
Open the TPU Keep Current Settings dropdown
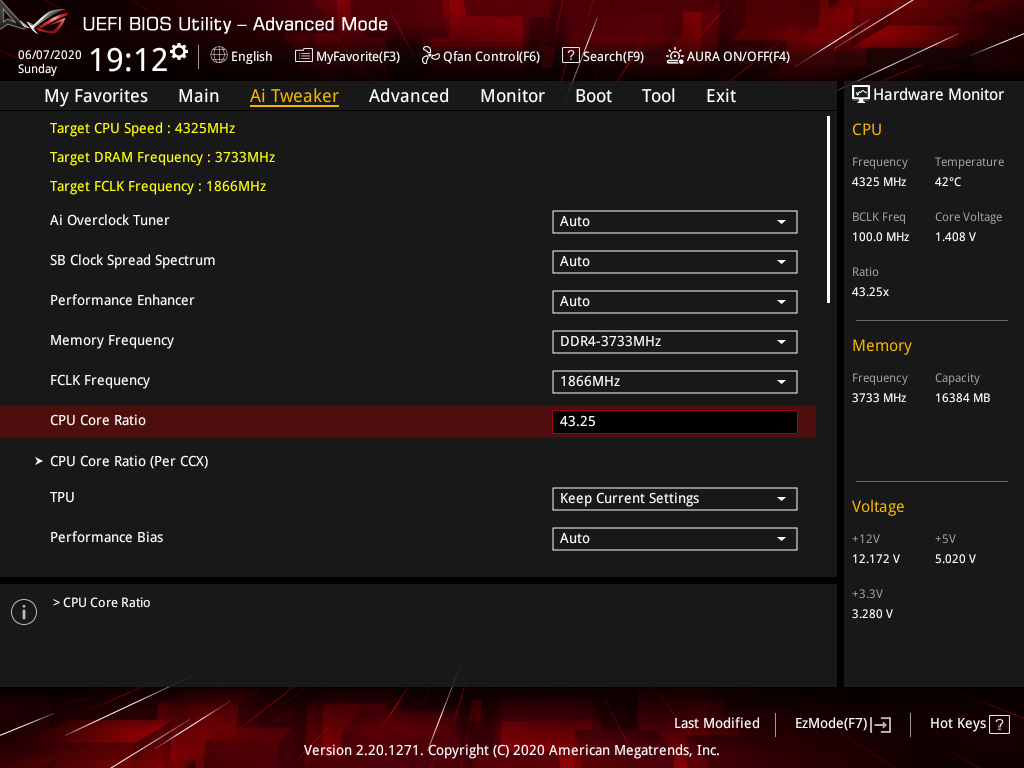click(x=675, y=499)
